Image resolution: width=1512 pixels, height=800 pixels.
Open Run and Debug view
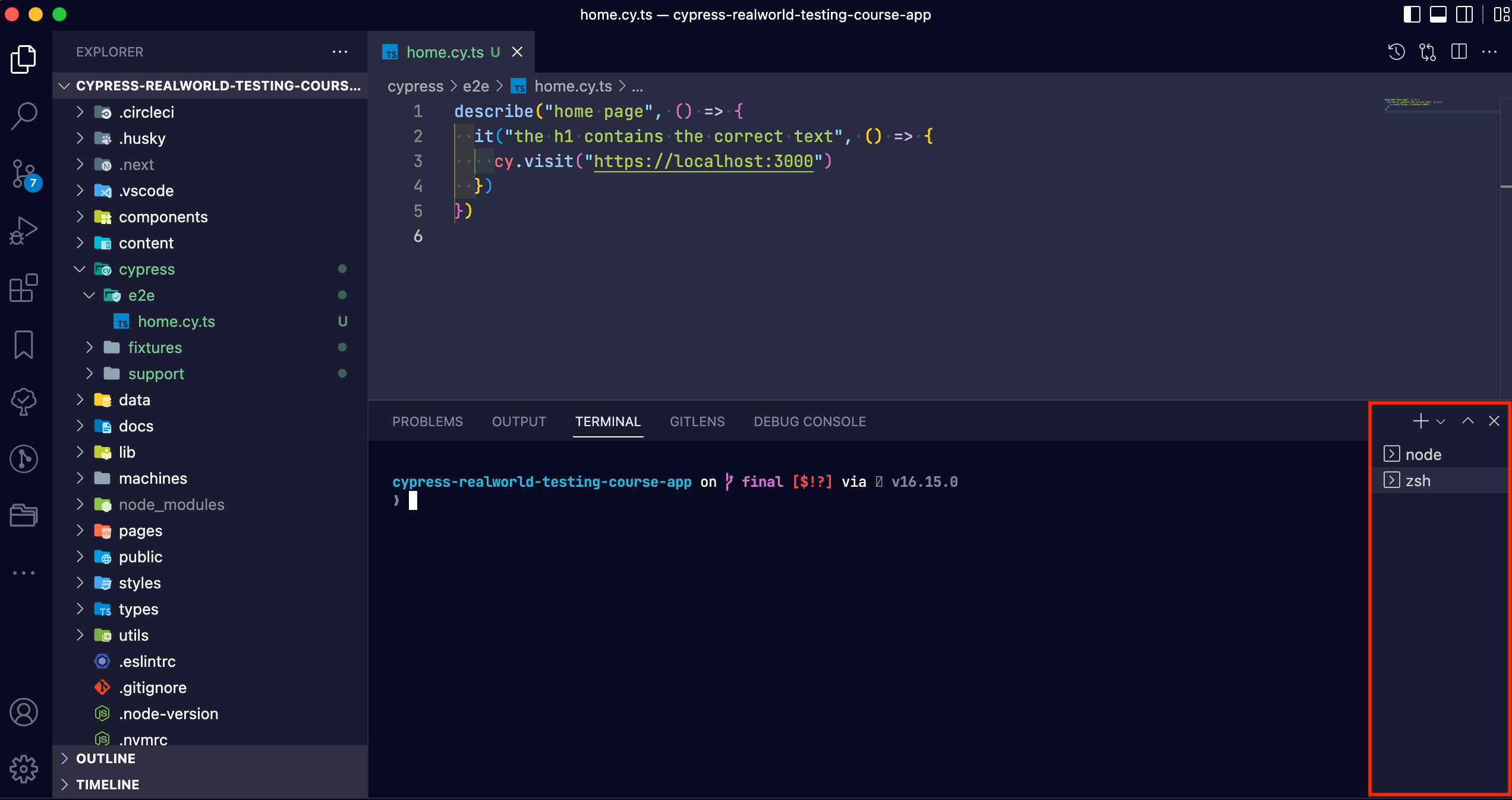(x=24, y=231)
